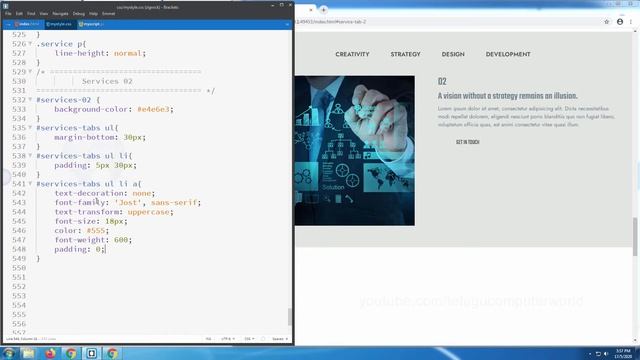This screenshot has height=360, width=640.
Task: Click the 'Services 02' comment text
Action: pyautogui.click(x=107, y=81)
